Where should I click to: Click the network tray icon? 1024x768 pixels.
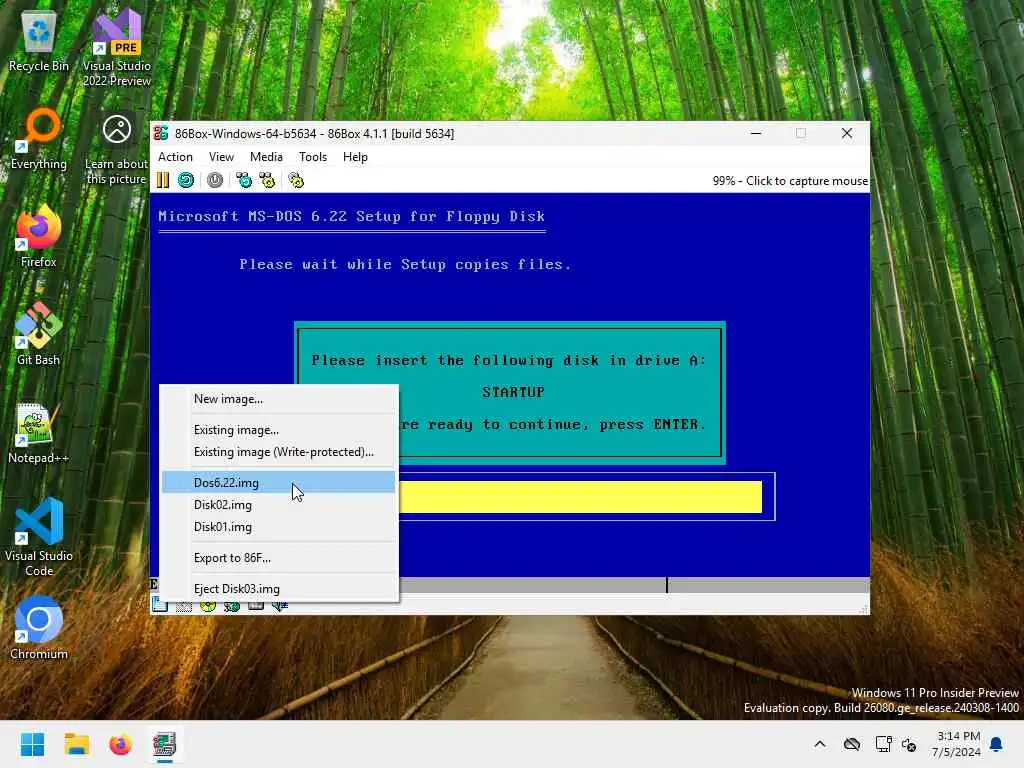pyautogui.click(x=884, y=744)
